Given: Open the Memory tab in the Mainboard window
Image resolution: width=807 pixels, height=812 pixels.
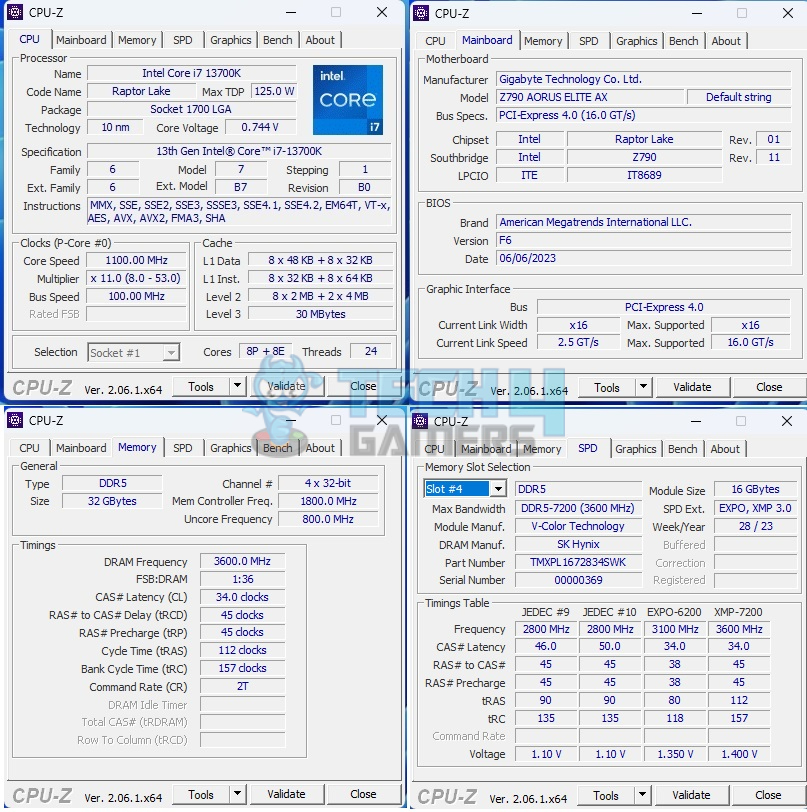Looking at the screenshot, I should coord(543,41).
